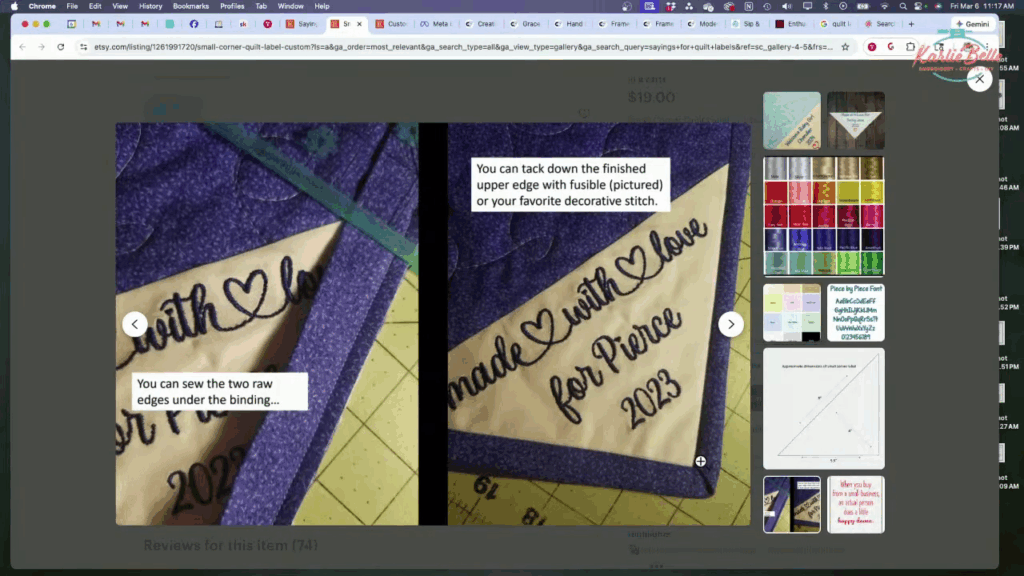
Task: Switch to the Pinterest pinned tab
Action: coord(268,24)
